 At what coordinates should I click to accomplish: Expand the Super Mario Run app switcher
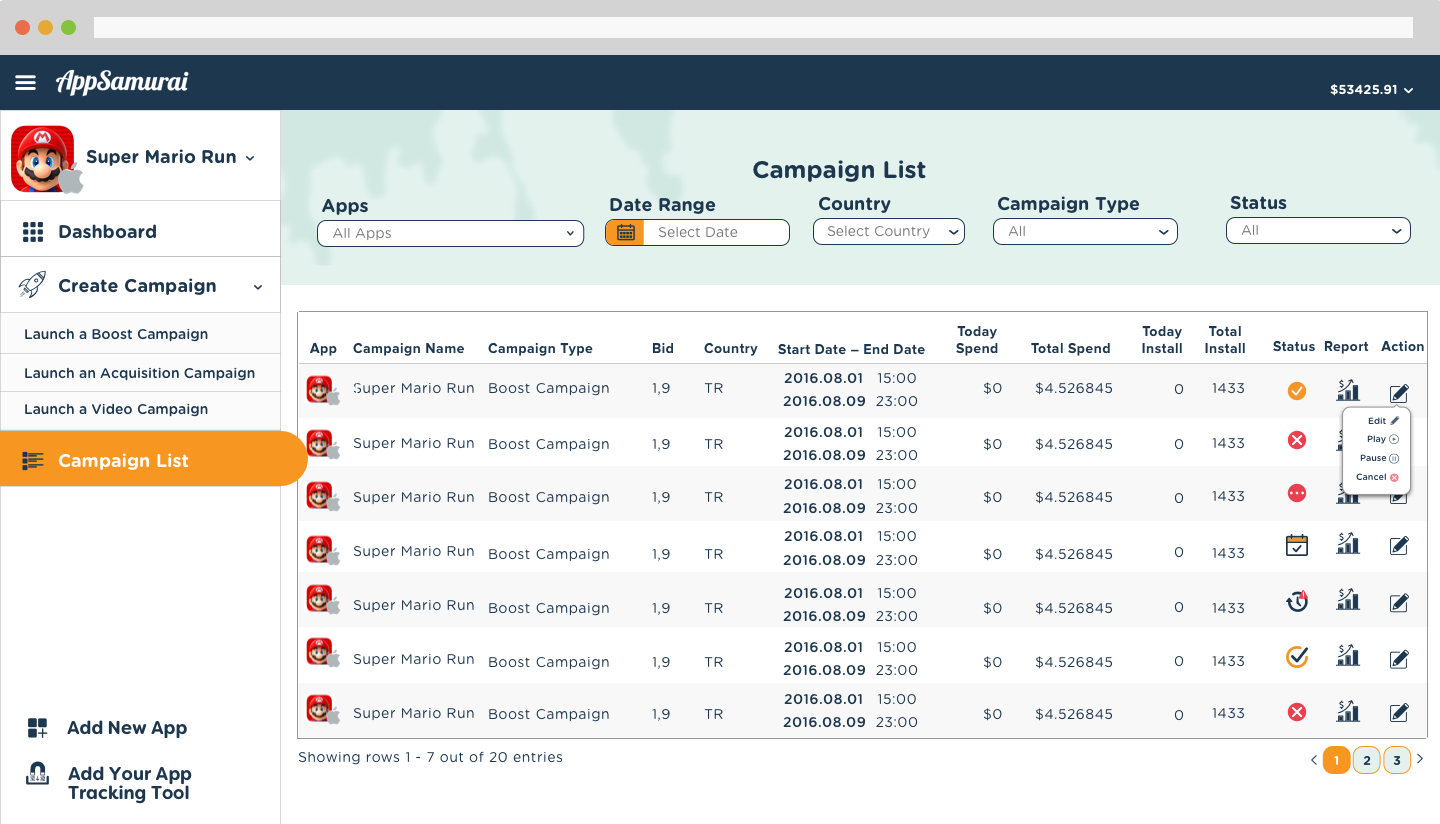pos(250,158)
